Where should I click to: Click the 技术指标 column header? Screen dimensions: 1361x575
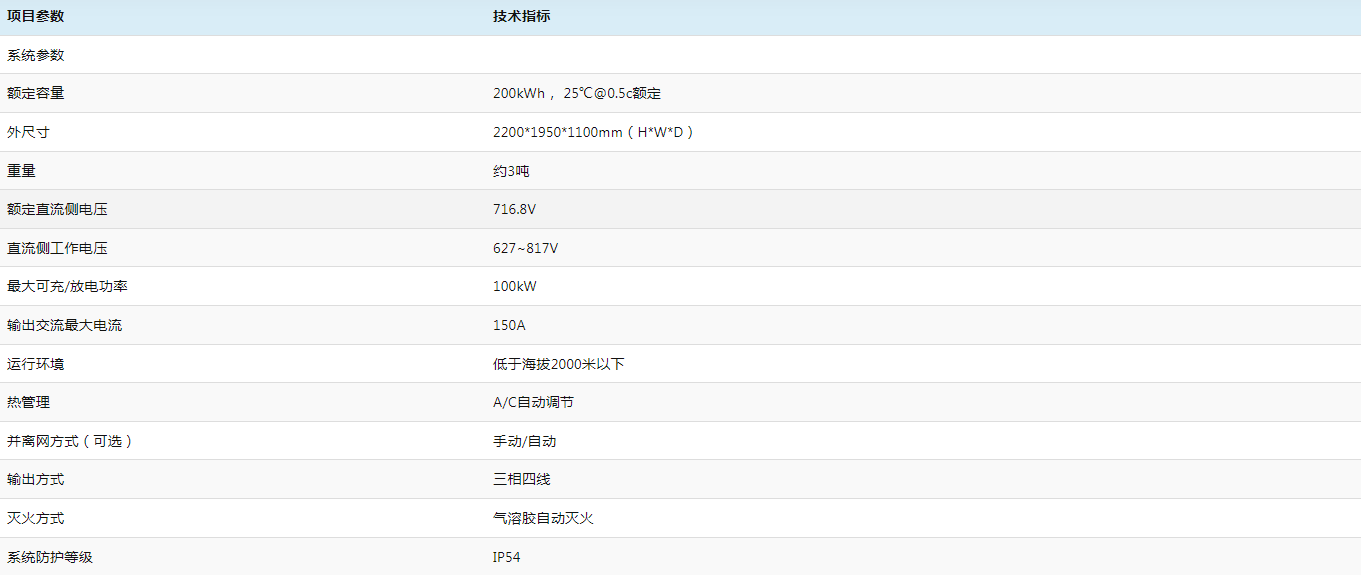coord(521,16)
